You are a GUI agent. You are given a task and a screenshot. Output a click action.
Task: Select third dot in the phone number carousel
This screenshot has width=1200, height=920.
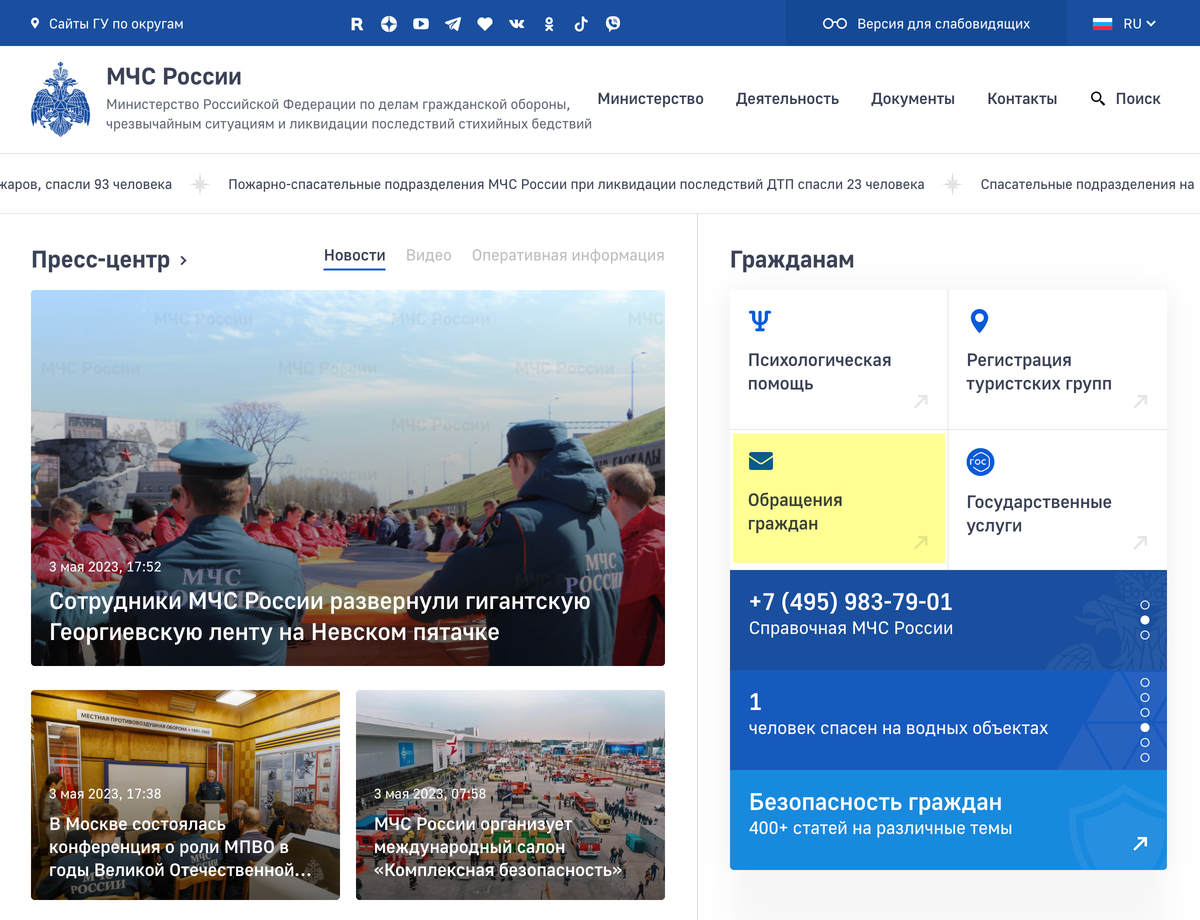[x=1145, y=635]
